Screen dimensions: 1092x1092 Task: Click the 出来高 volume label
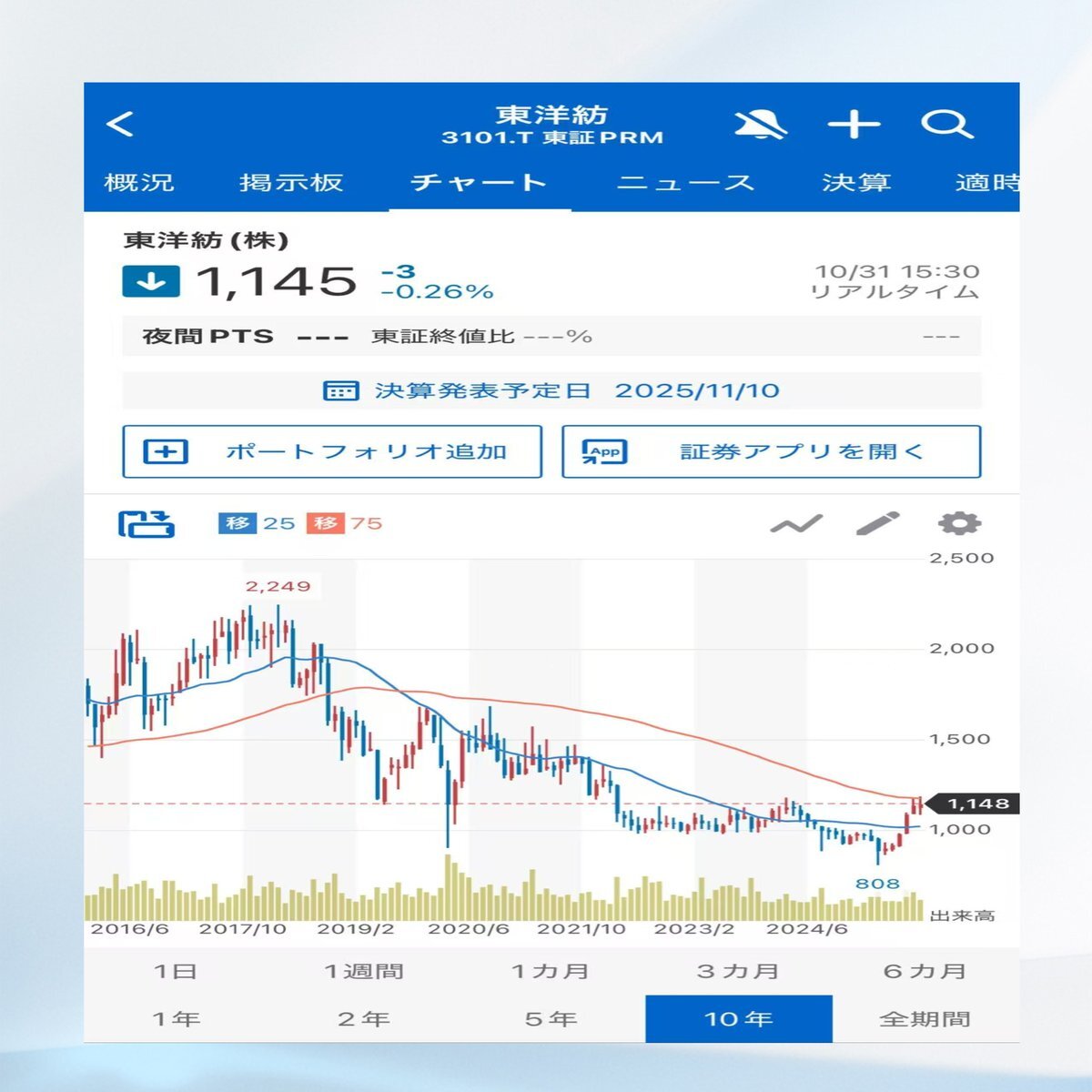click(x=962, y=915)
